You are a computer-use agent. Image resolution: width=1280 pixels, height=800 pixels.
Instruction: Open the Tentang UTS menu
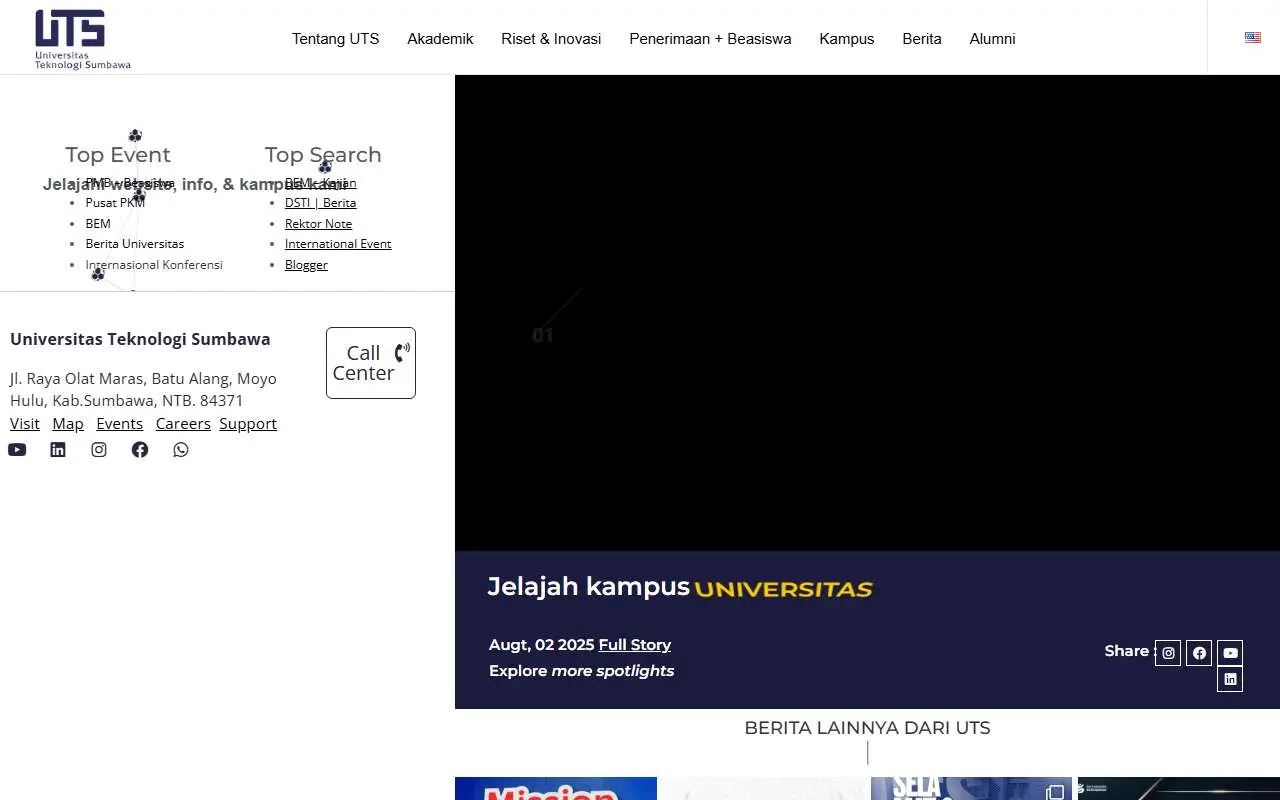coord(336,39)
